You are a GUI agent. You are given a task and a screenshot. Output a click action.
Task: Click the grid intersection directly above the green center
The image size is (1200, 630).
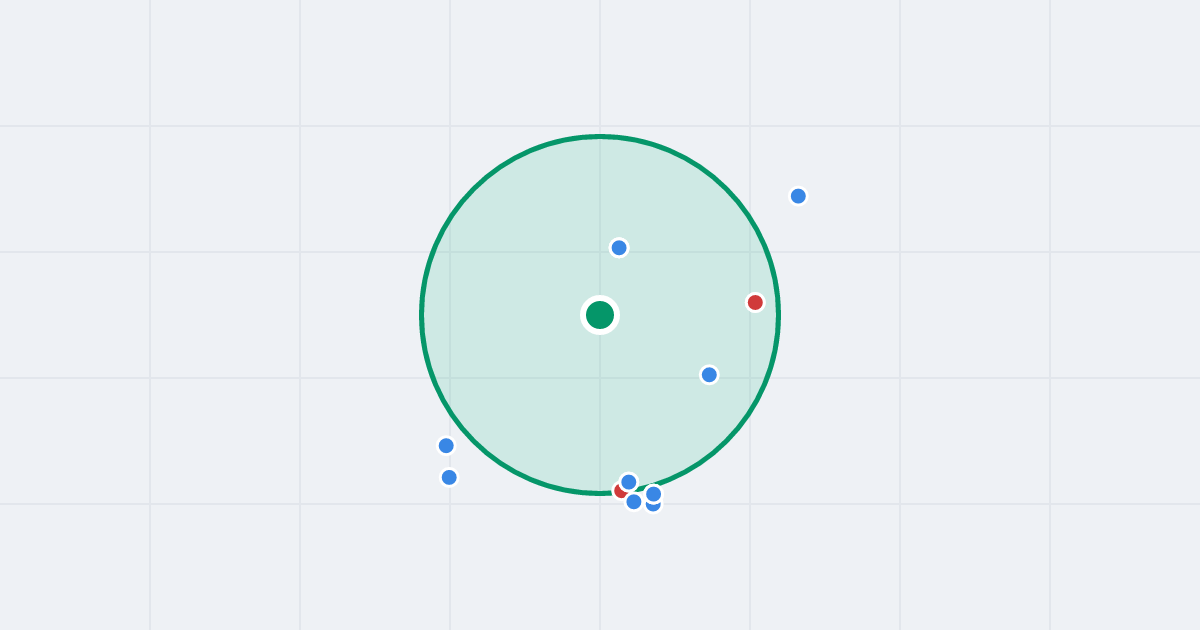coord(600,252)
